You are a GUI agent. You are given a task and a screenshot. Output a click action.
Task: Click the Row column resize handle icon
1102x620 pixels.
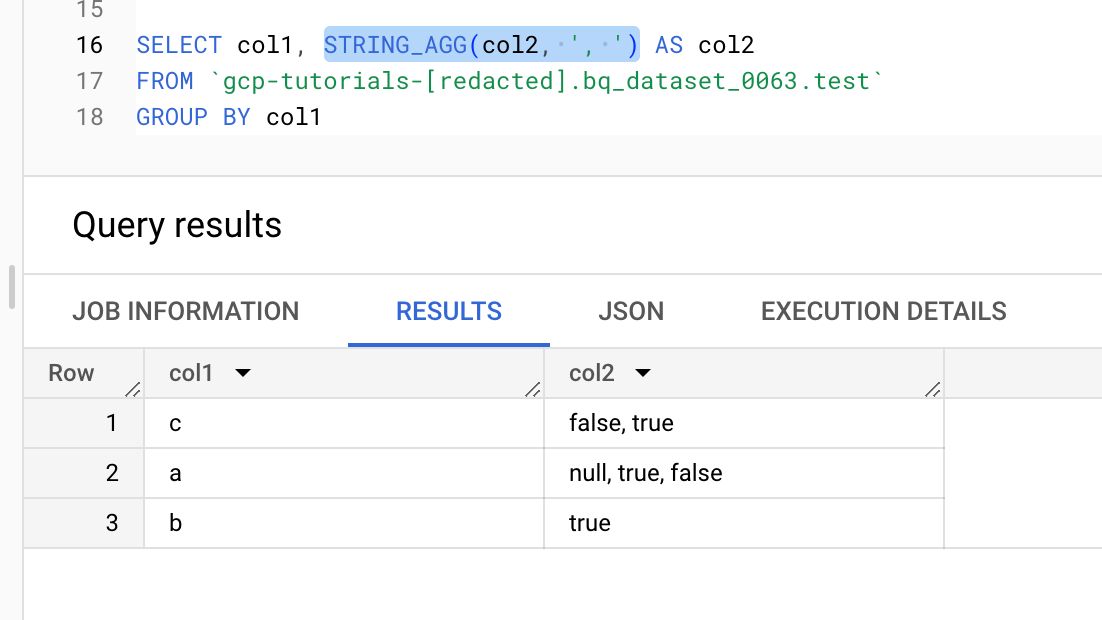click(x=132, y=389)
